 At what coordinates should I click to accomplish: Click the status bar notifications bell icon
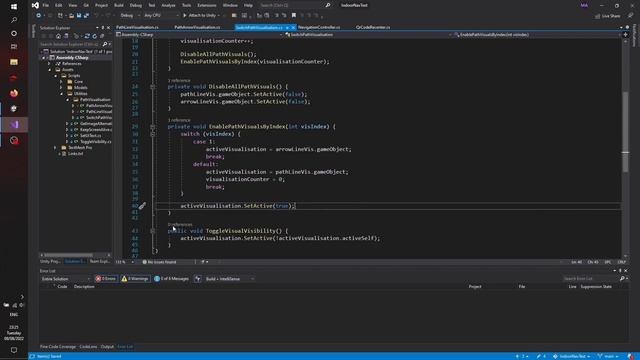(x=631, y=356)
